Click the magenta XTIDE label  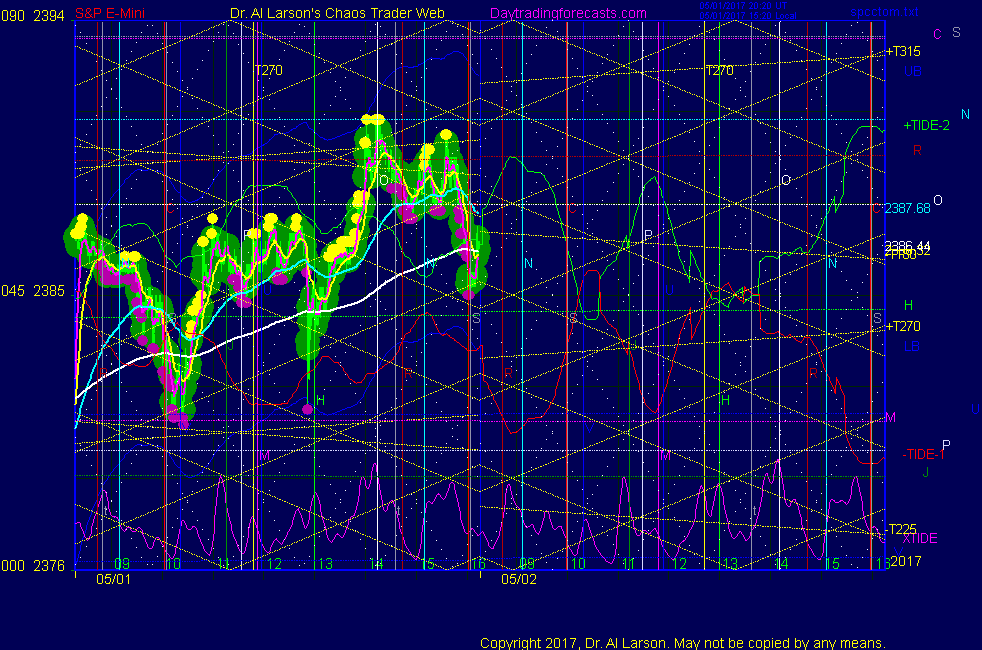[x=920, y=539]
